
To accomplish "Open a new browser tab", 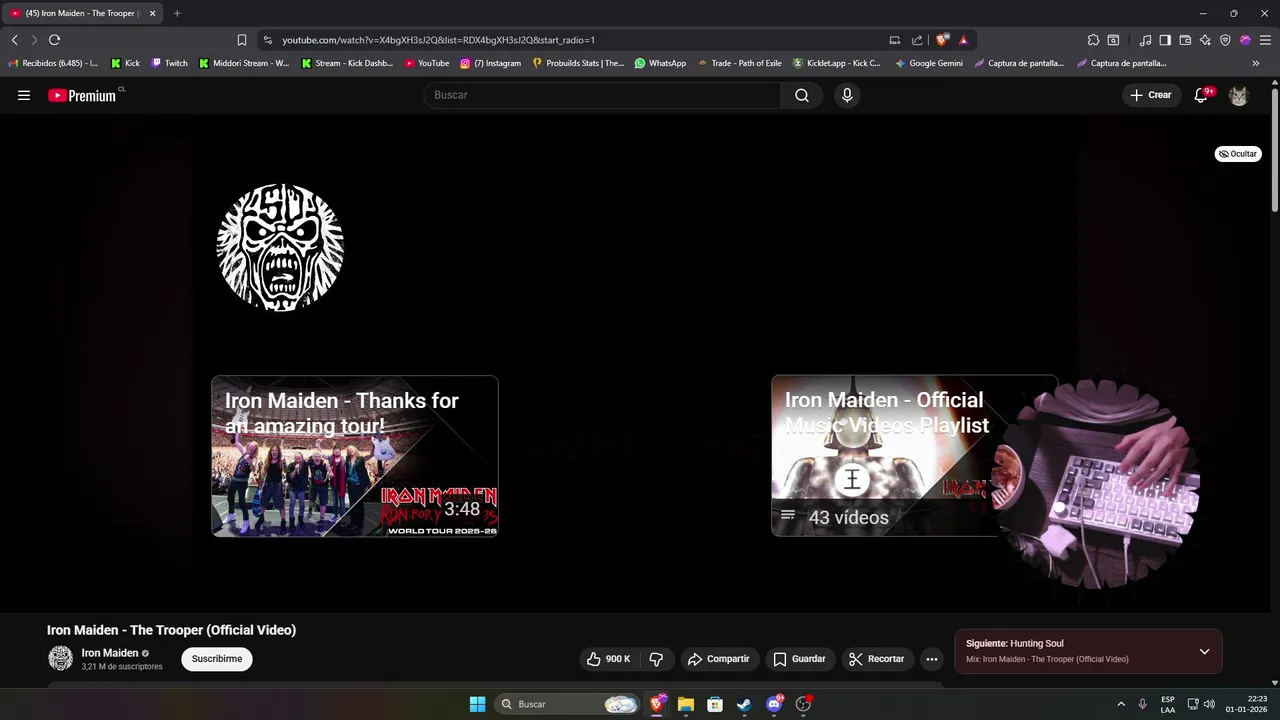I will [177, 13].
